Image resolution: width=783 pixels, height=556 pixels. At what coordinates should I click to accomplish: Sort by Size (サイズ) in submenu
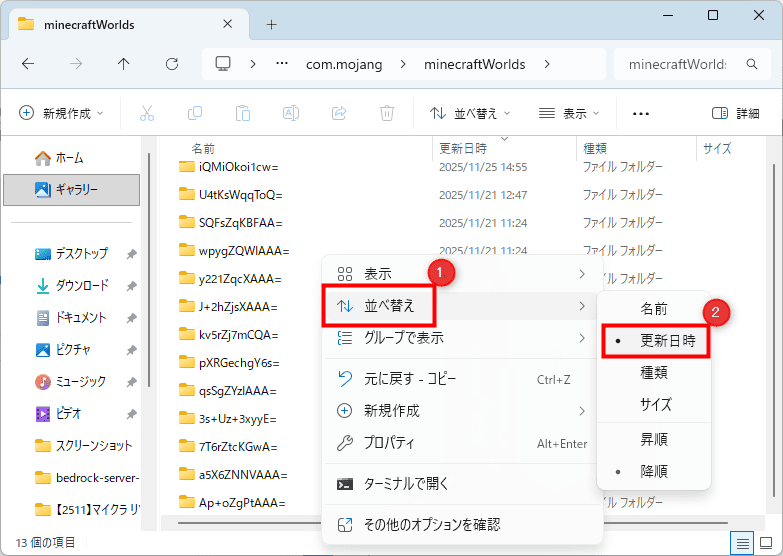click(x=654, y=404)
